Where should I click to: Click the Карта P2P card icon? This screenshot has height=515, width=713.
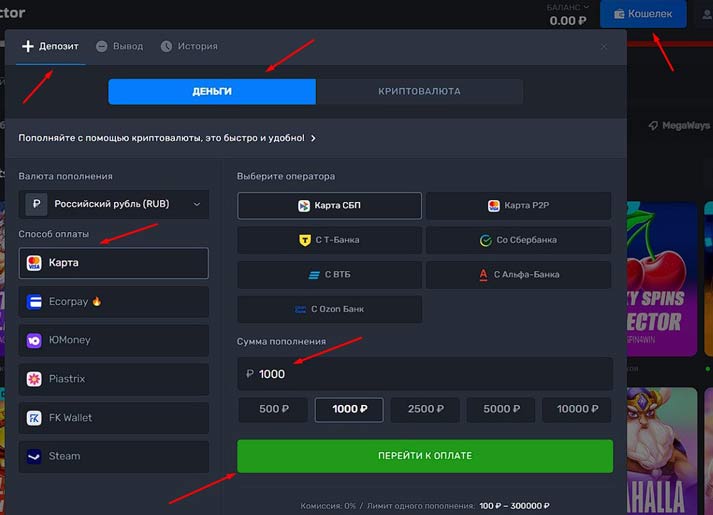[x=493, y=206]
